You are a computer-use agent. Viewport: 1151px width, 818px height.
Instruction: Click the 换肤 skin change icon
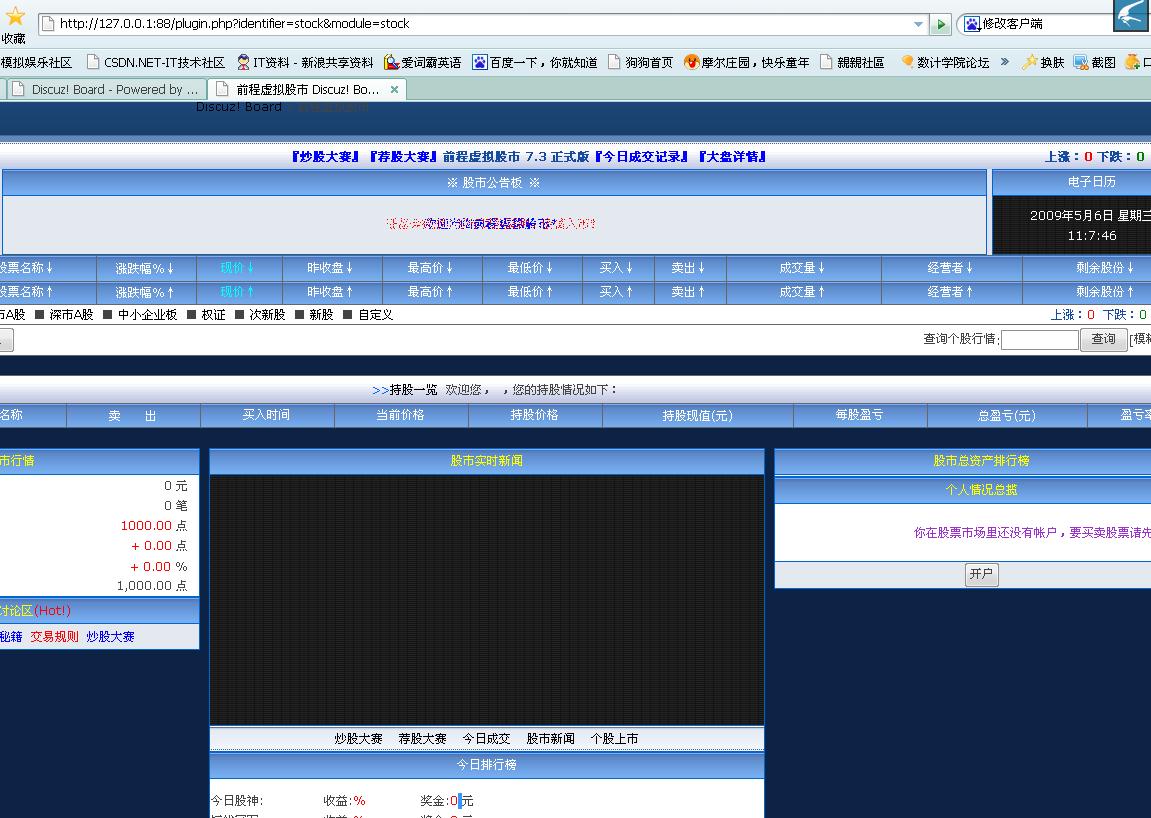click(x=1029, y=62)
